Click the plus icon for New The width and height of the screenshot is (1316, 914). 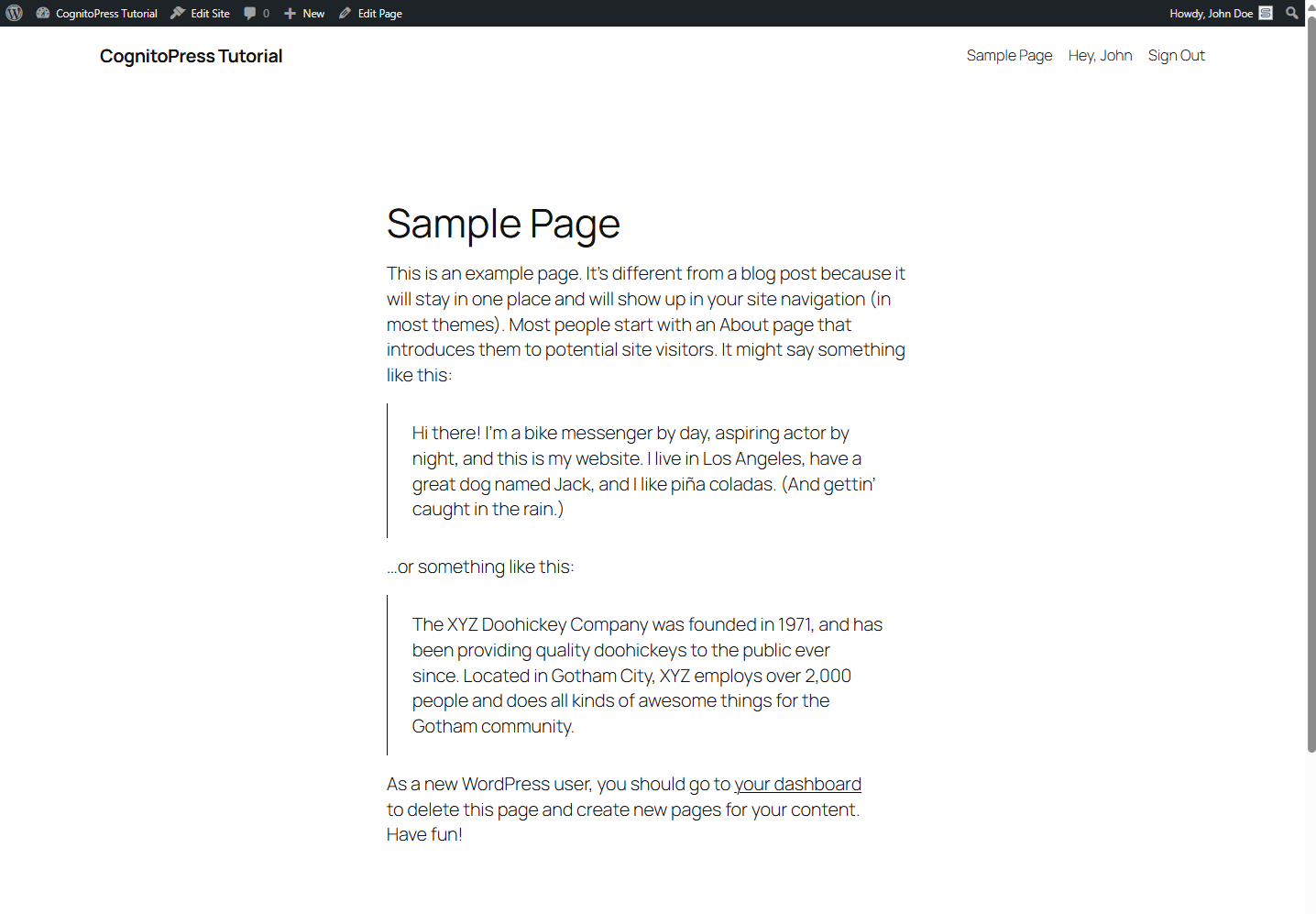(290, 13)
